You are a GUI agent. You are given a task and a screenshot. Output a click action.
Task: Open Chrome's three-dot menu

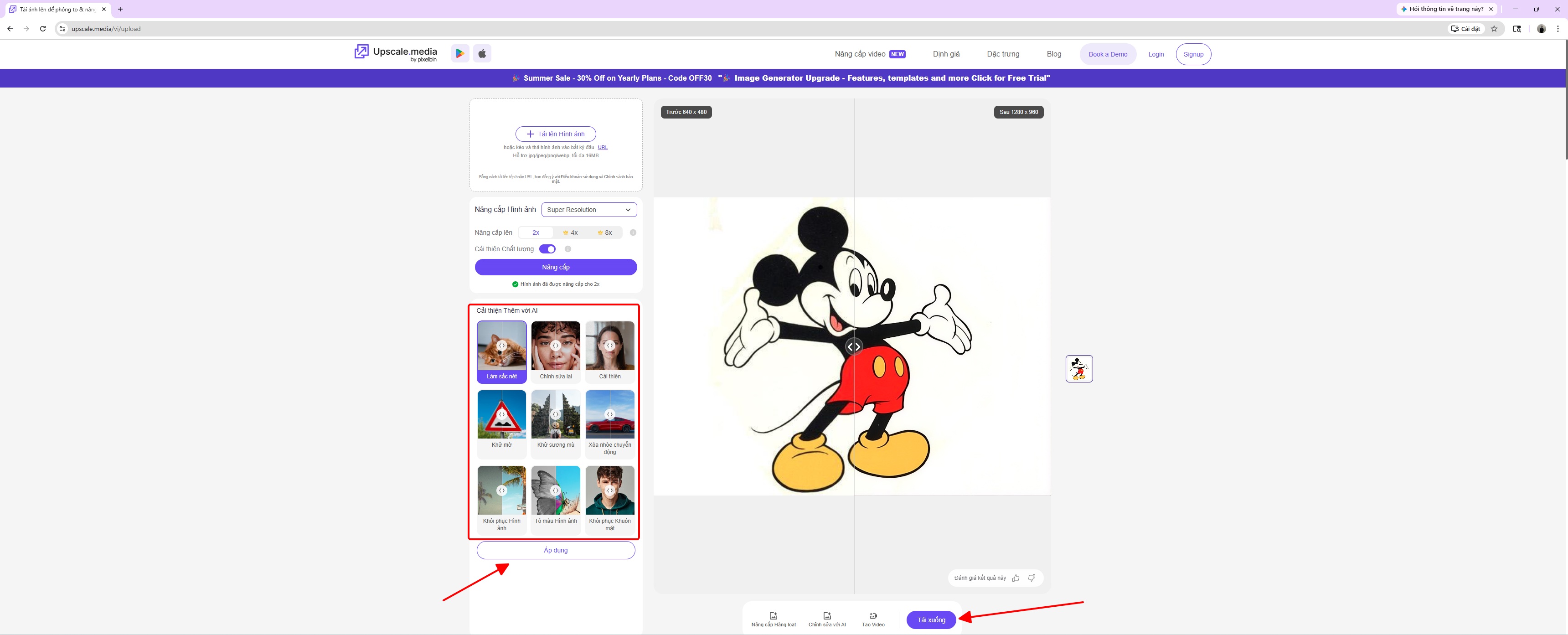click(1558, 29)
